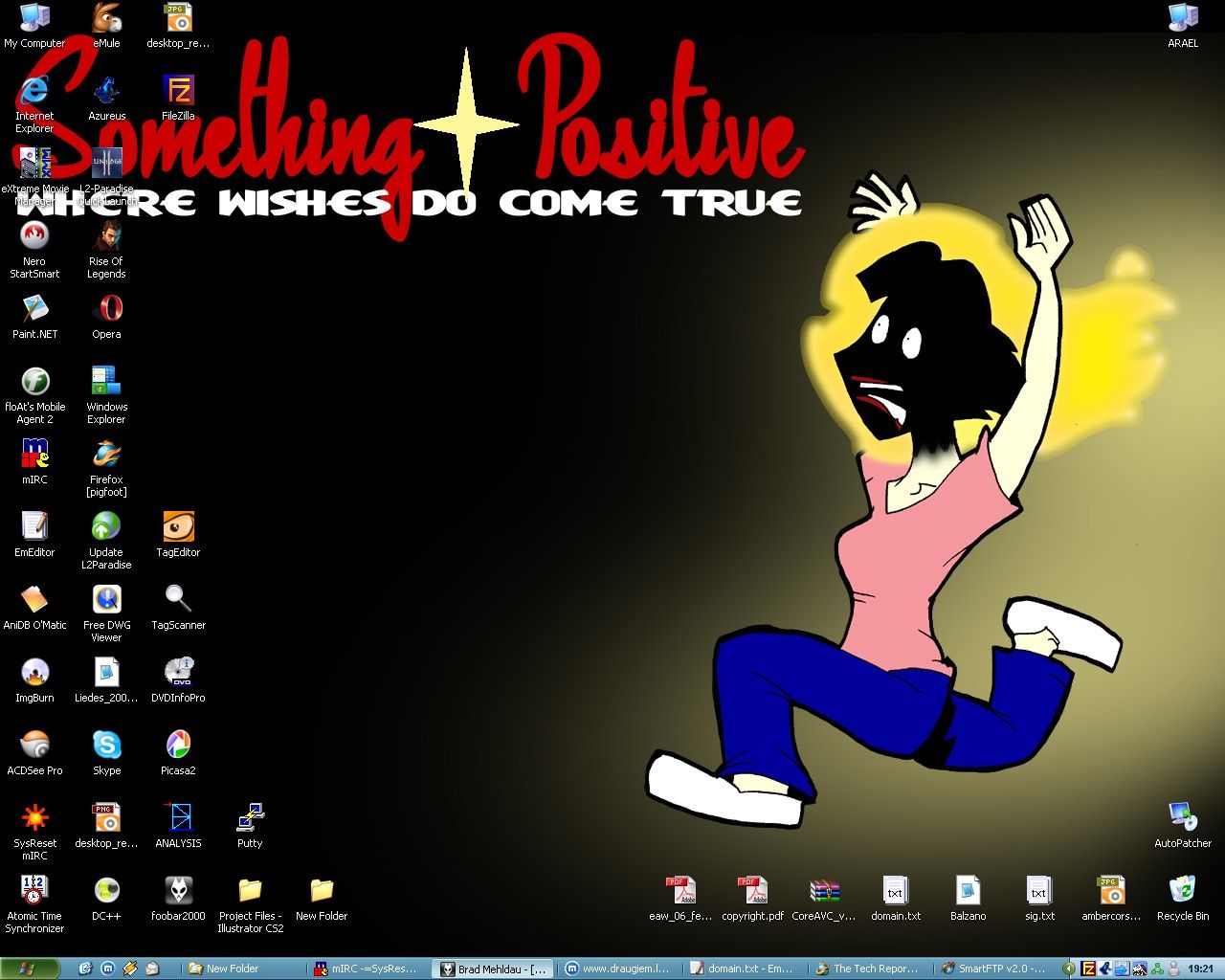
Task: Open SysReset mIRC shortcut
Action: [x=34, y=831]
